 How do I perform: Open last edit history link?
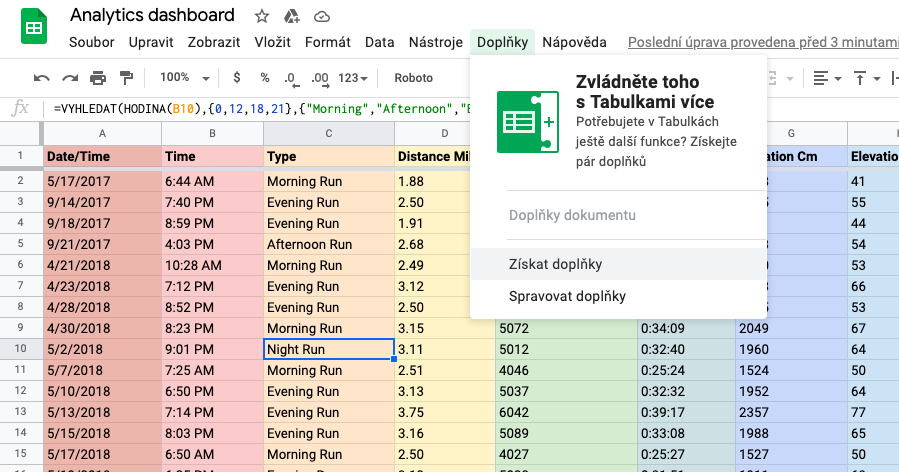point(762,42)
